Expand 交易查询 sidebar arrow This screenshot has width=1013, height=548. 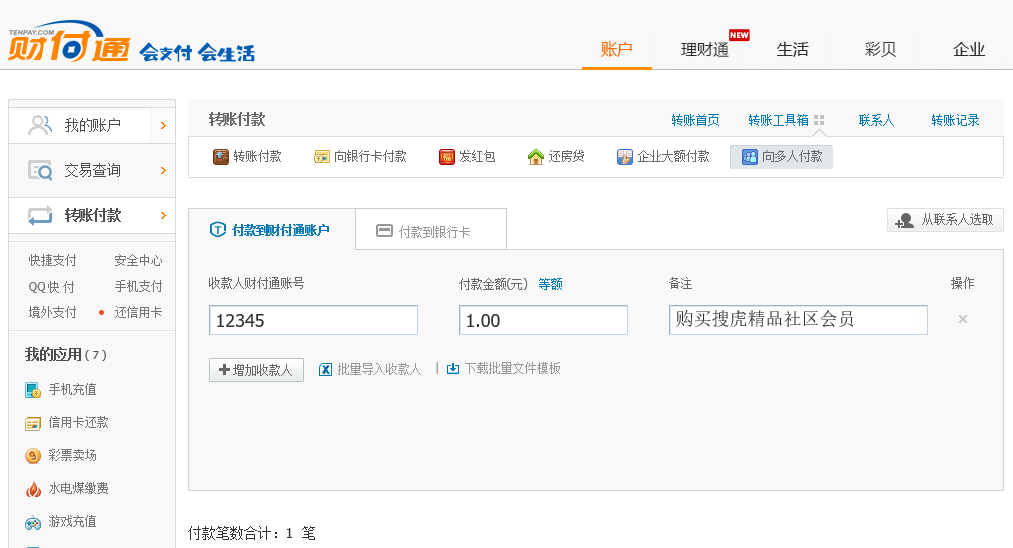163,171
